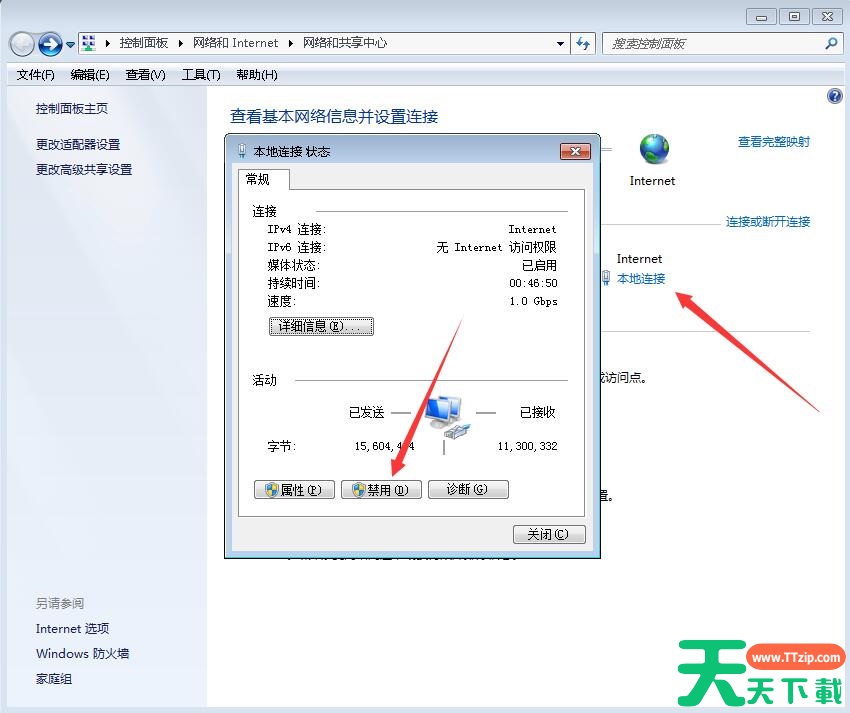The image size is (850, 713).
Task: Click the 禁用 button
Action: pyautogui.click(x=381, y=490)
